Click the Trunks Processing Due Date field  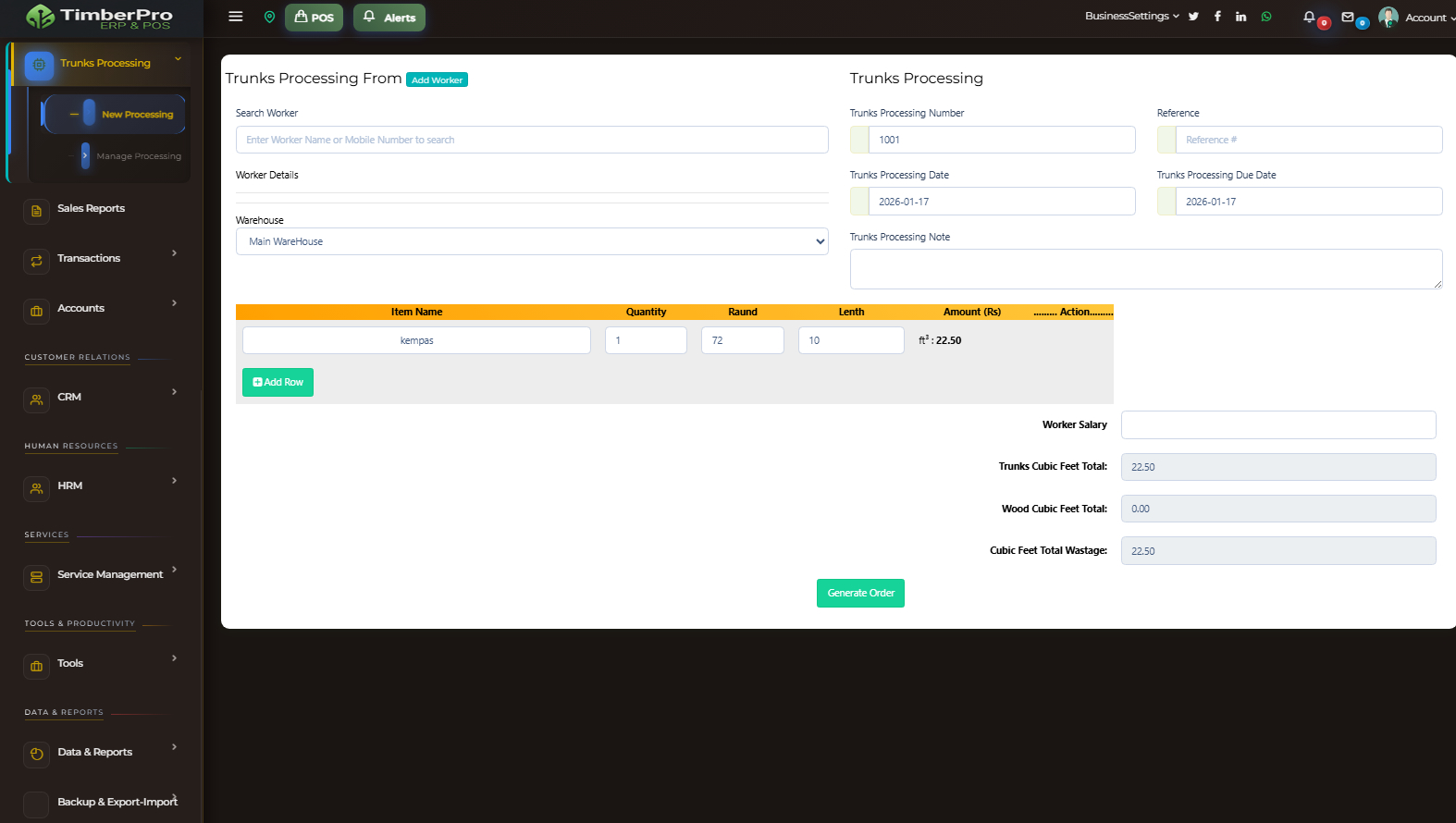[x=1309, y=202]
